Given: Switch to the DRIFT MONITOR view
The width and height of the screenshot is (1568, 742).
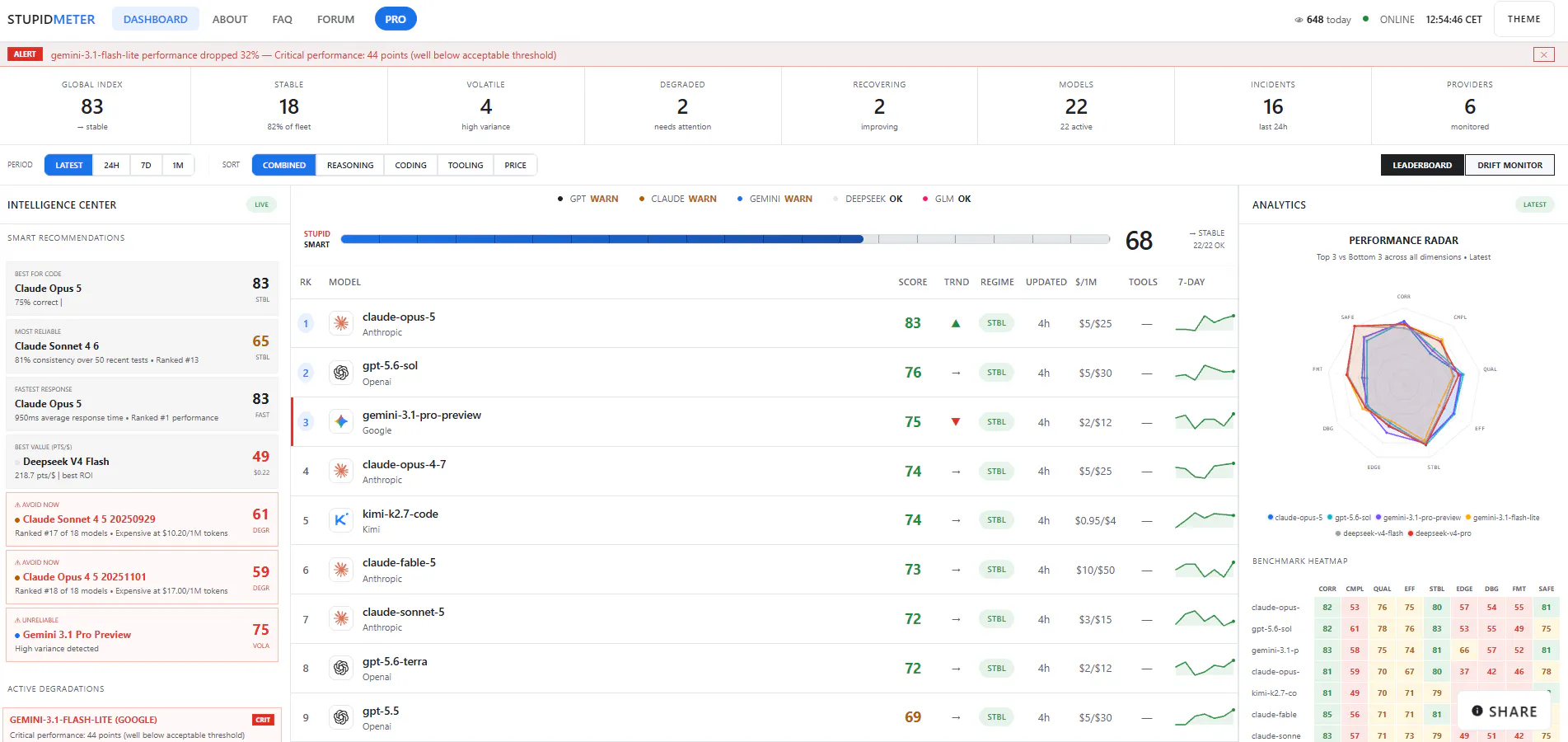Looking at the screenshot, I should [1509, 165].
